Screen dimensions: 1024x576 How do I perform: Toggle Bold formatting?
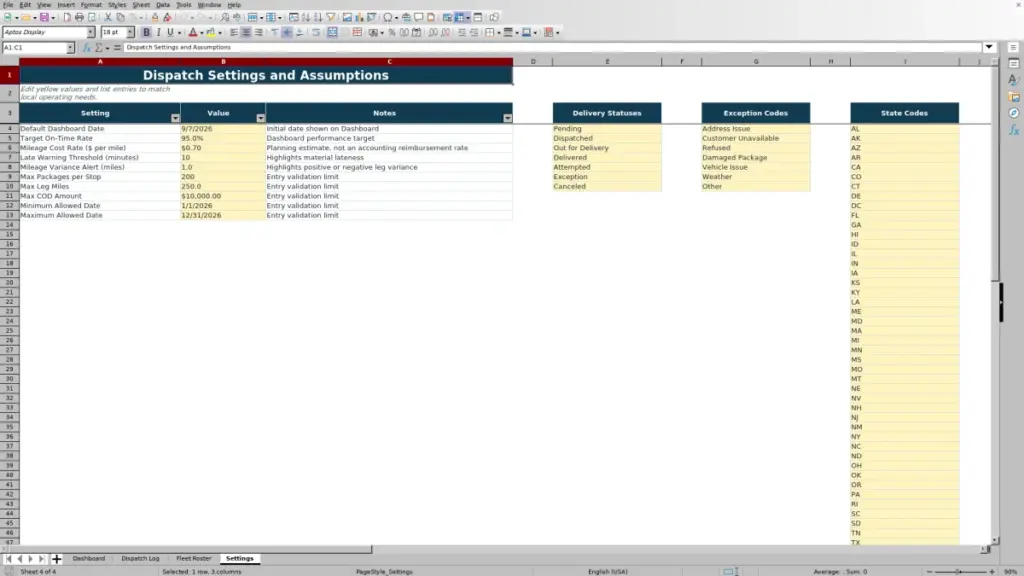tap(146, 32)
